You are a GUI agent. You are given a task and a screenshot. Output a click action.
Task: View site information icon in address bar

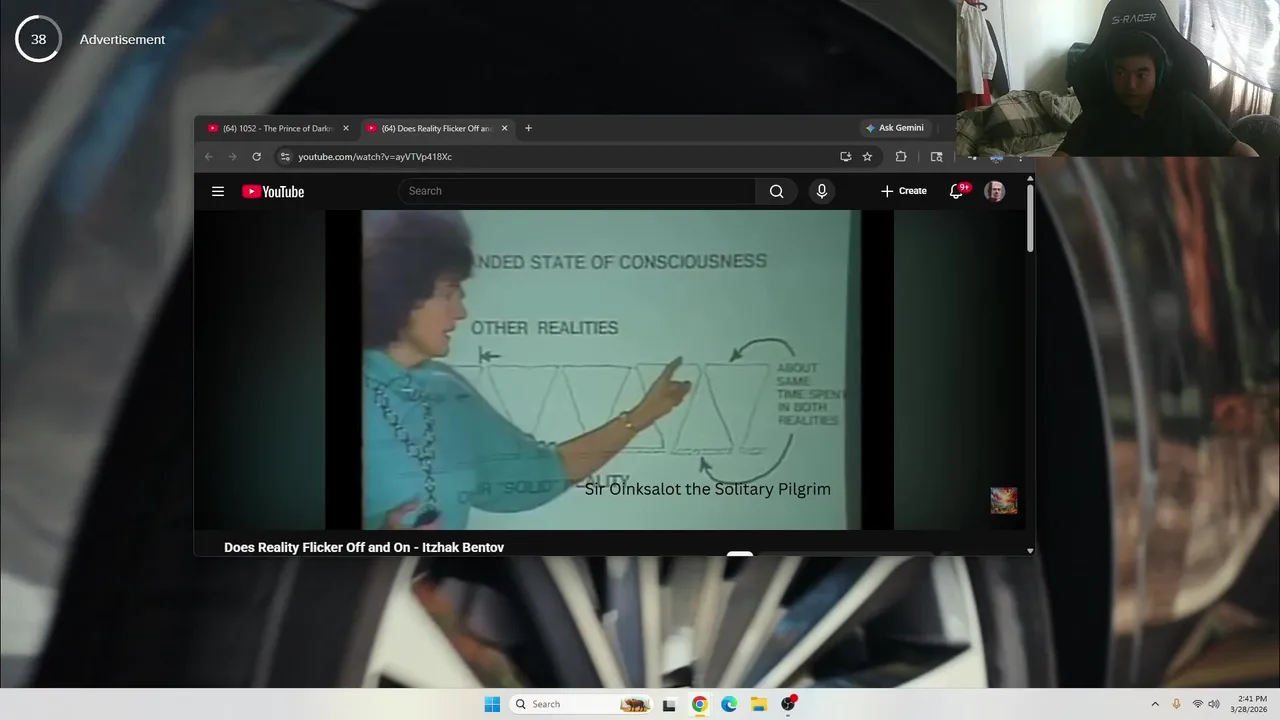[285, 157]
